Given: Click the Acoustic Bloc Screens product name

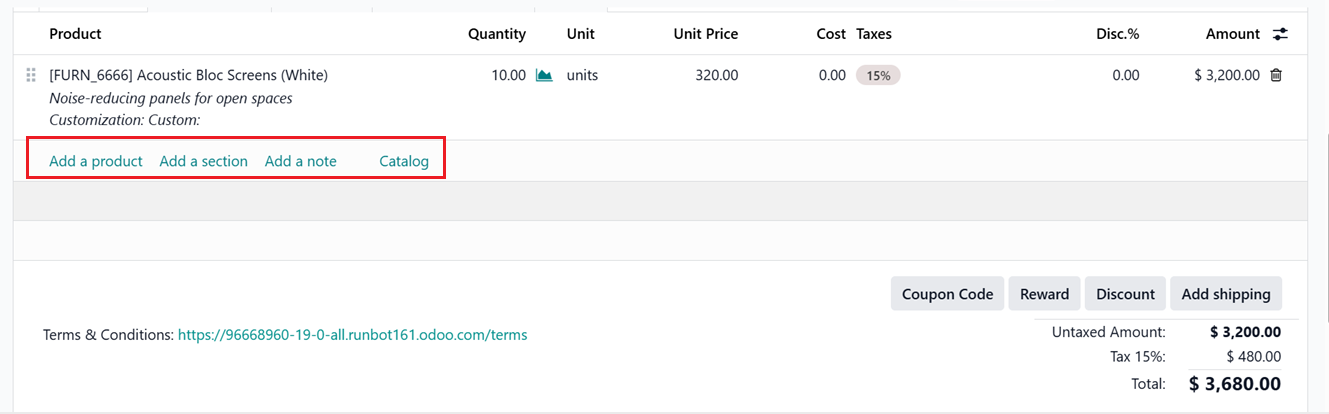Looking at the screenshot, I should pyautogui.click(x=188, y=75).
